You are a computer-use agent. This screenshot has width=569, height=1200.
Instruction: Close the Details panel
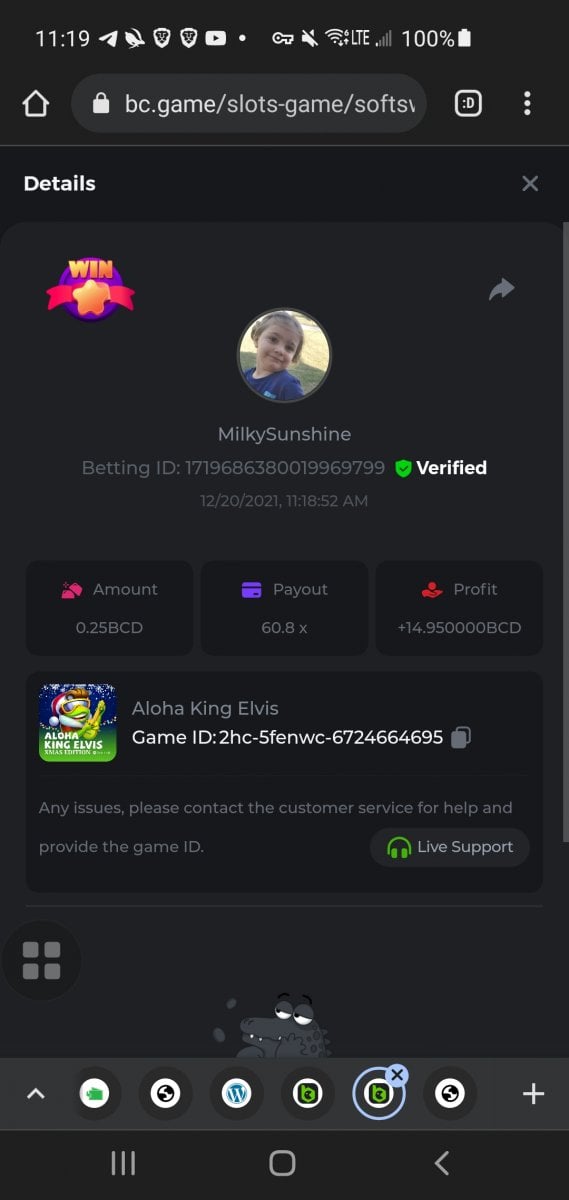tap(530, 183)
